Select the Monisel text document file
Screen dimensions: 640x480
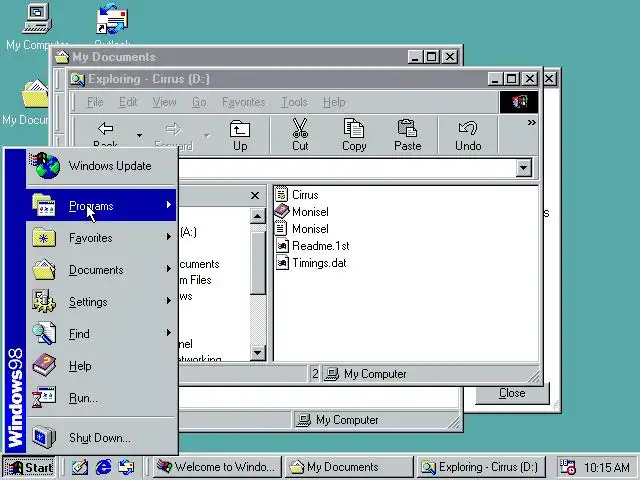coord(302,229)
